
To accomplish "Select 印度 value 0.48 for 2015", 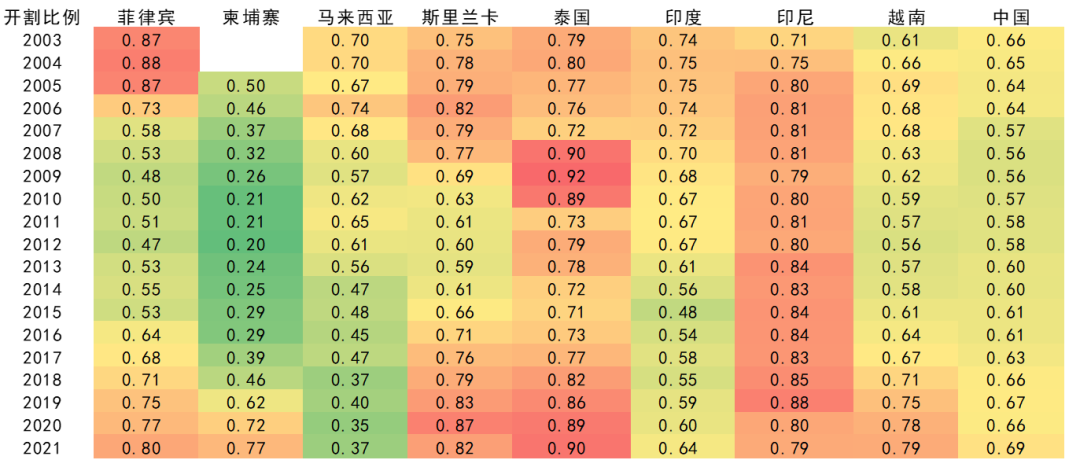I will click(x=683, y=313).
